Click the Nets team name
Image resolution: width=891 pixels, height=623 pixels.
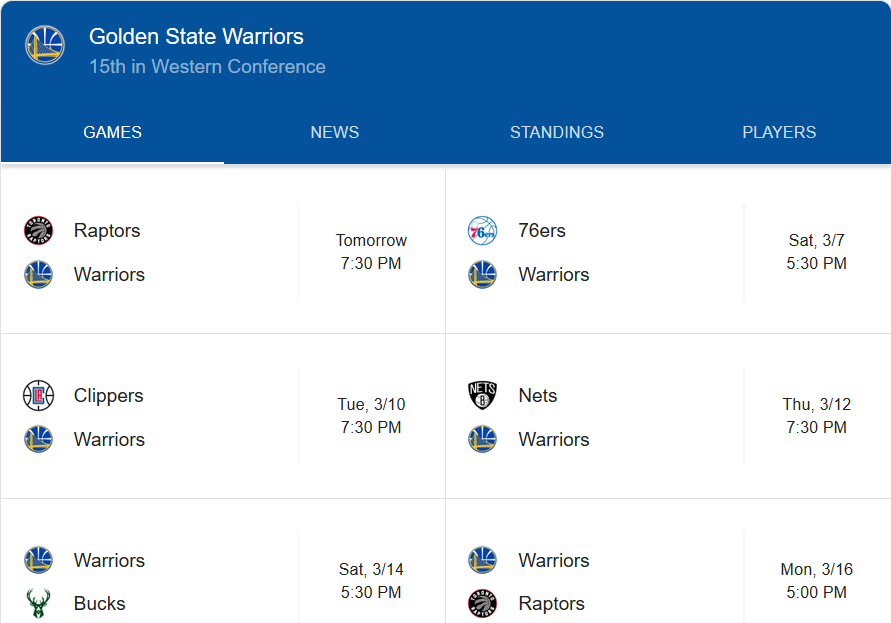pos(538,396)
